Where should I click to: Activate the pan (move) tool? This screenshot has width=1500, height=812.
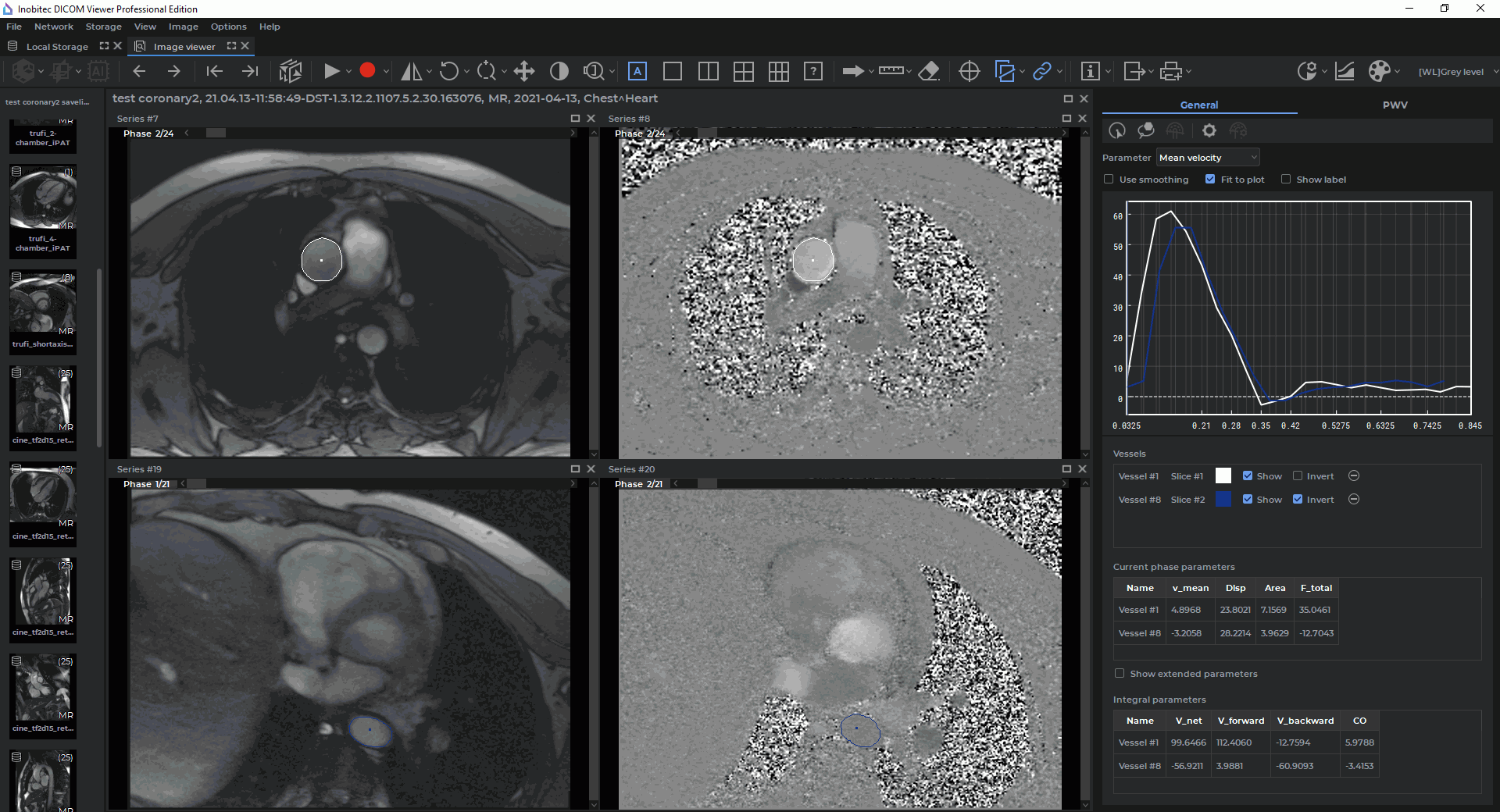(x=524, y=71)
